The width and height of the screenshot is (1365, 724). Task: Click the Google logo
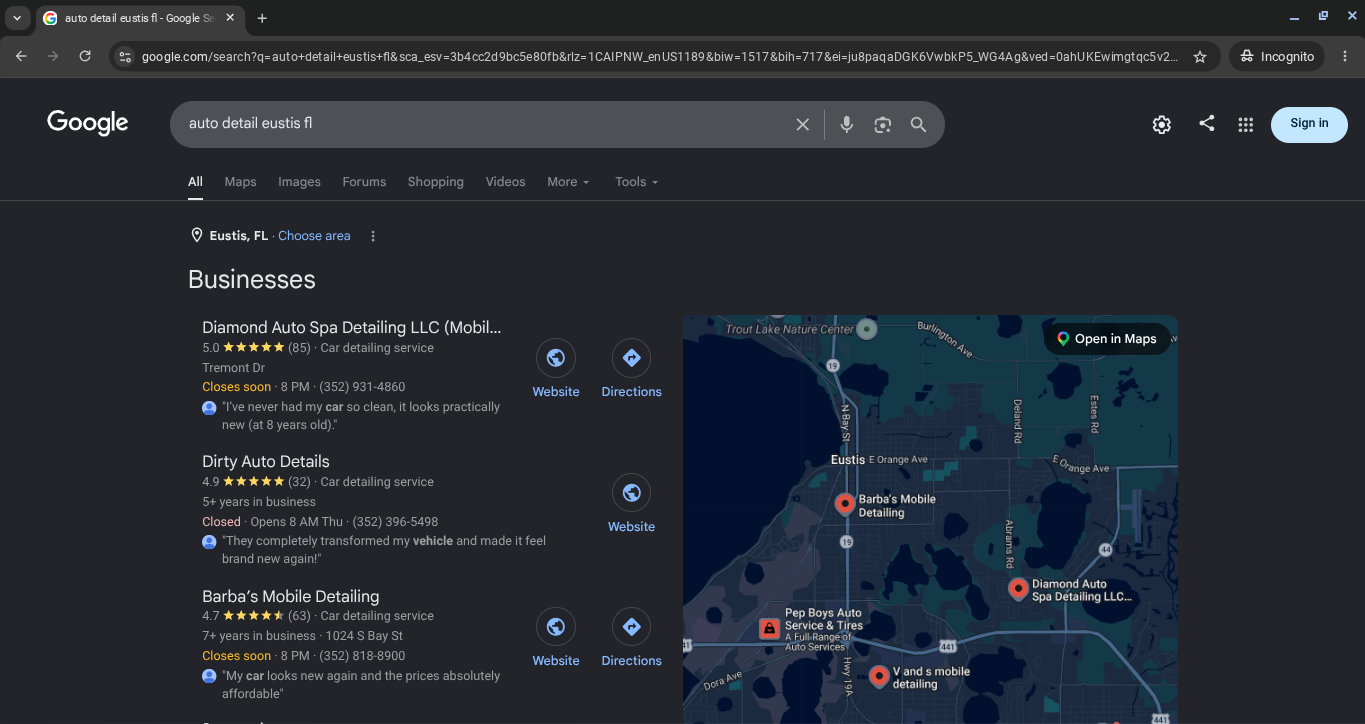pos(88,123)
